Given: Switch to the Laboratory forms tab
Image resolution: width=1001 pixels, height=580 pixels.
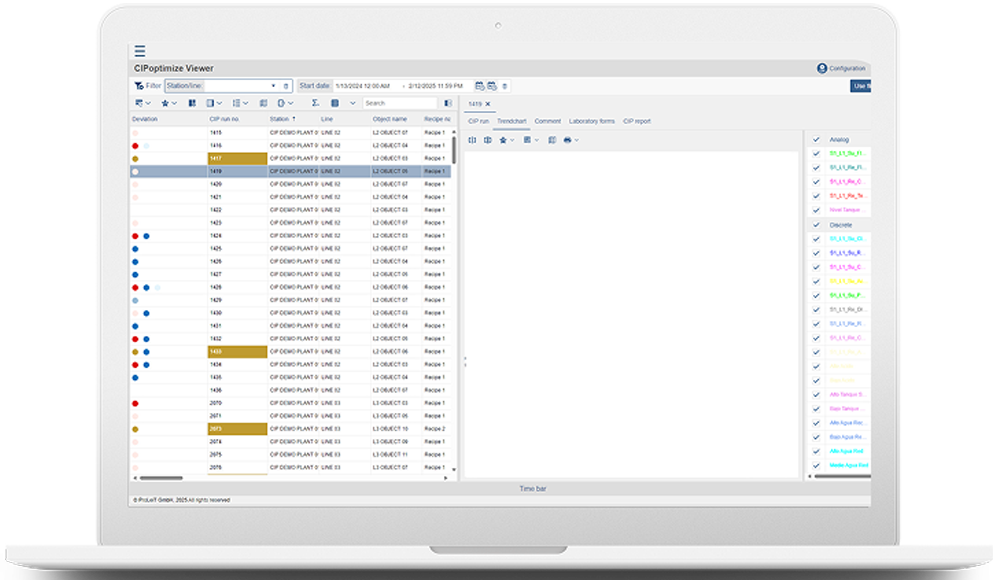Looking at the screenshot, I should click(592, 121).
